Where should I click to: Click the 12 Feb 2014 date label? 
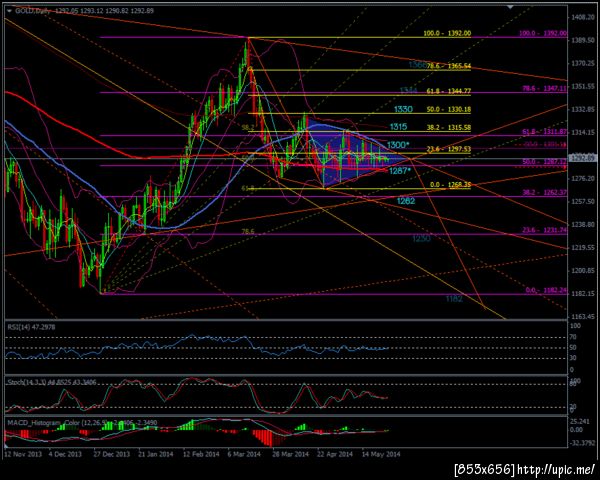point(201,454)
